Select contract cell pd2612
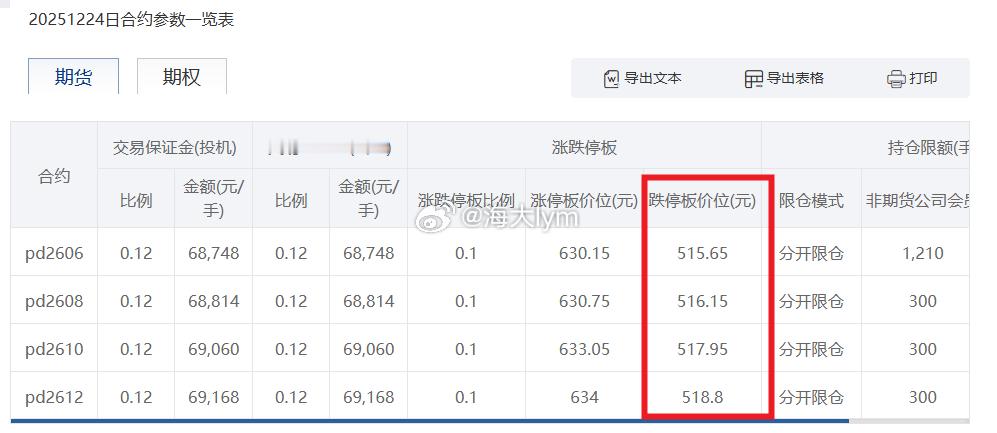 [54, 397]
